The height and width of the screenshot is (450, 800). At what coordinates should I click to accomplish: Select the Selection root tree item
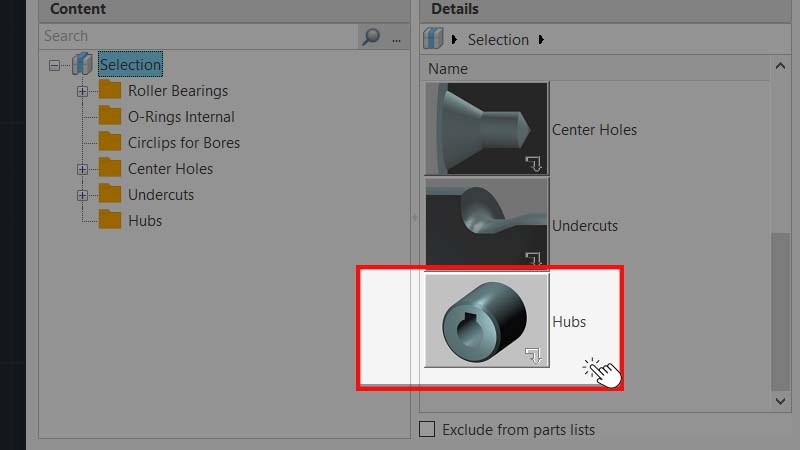[130, 64]
